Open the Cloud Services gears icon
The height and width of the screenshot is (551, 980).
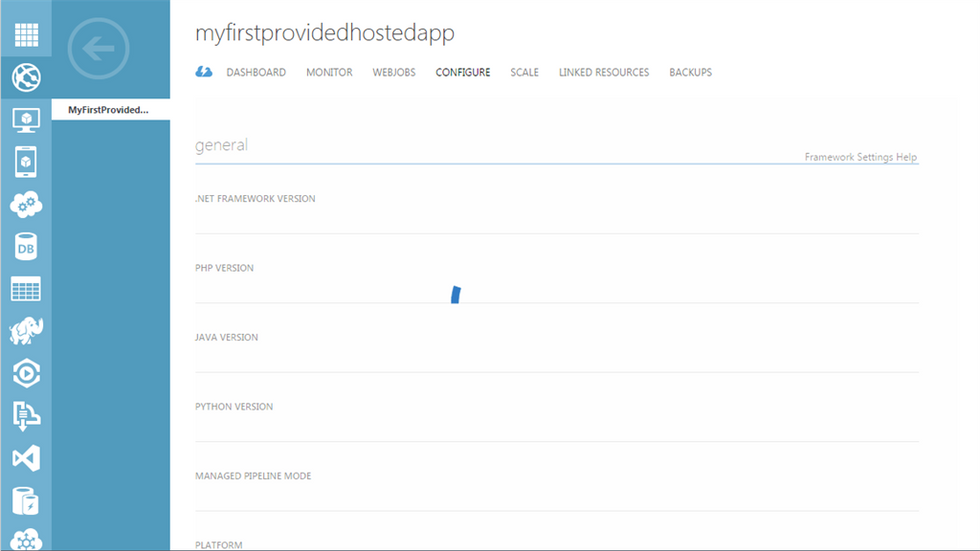(x=26, y=204)
